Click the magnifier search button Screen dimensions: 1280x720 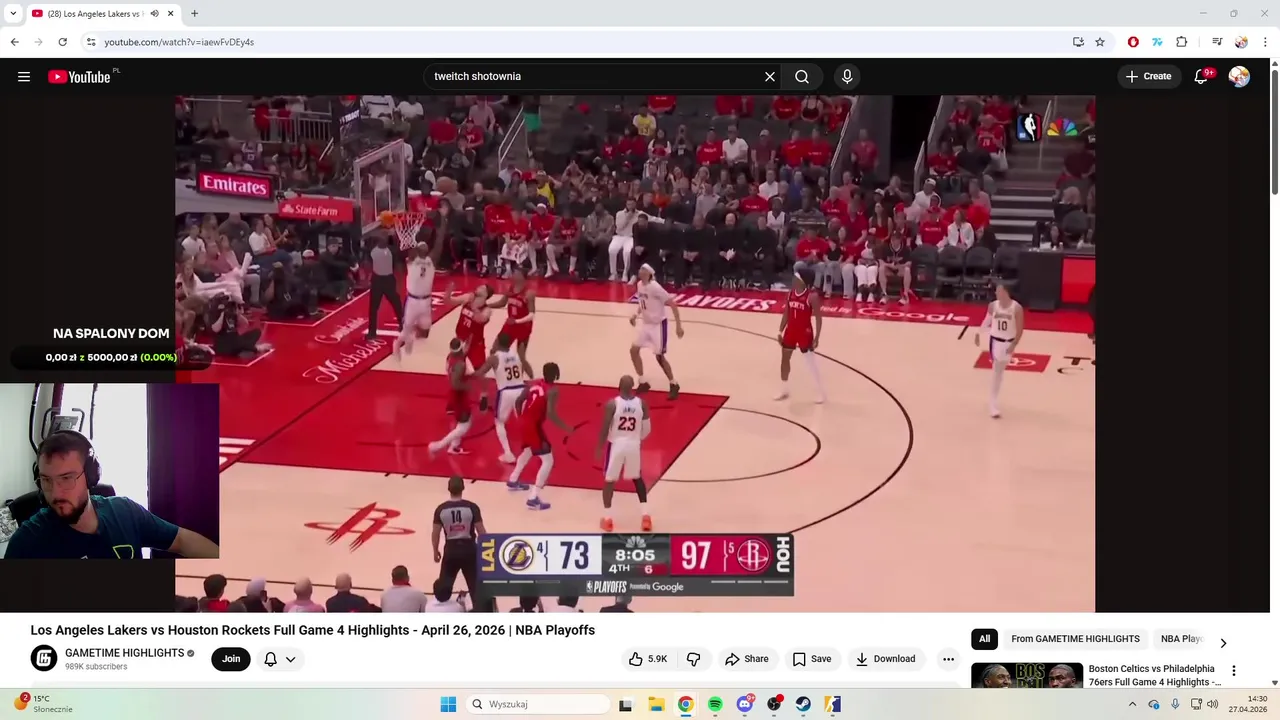click(x=802, y=76)
